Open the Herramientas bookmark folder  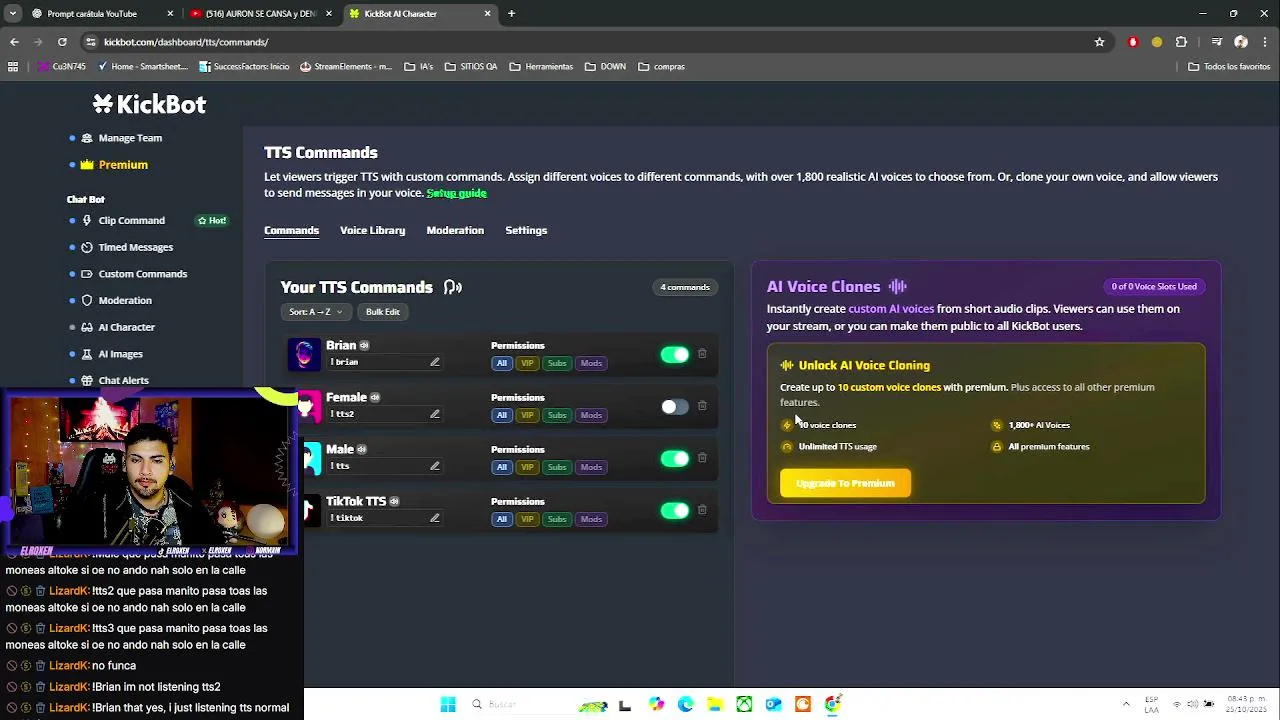tap(541, 66)
